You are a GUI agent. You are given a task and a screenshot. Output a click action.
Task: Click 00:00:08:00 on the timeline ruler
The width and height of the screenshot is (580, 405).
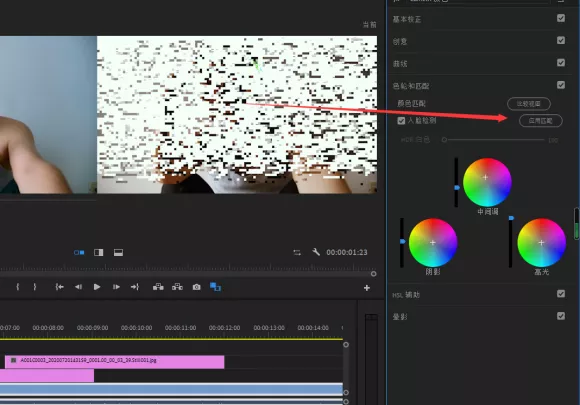[x=48, y=328]
